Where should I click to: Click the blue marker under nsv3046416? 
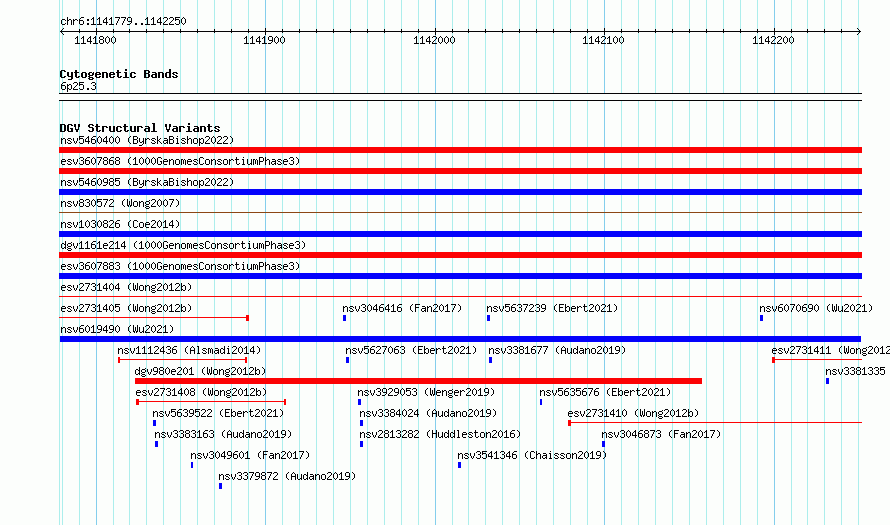344,318
